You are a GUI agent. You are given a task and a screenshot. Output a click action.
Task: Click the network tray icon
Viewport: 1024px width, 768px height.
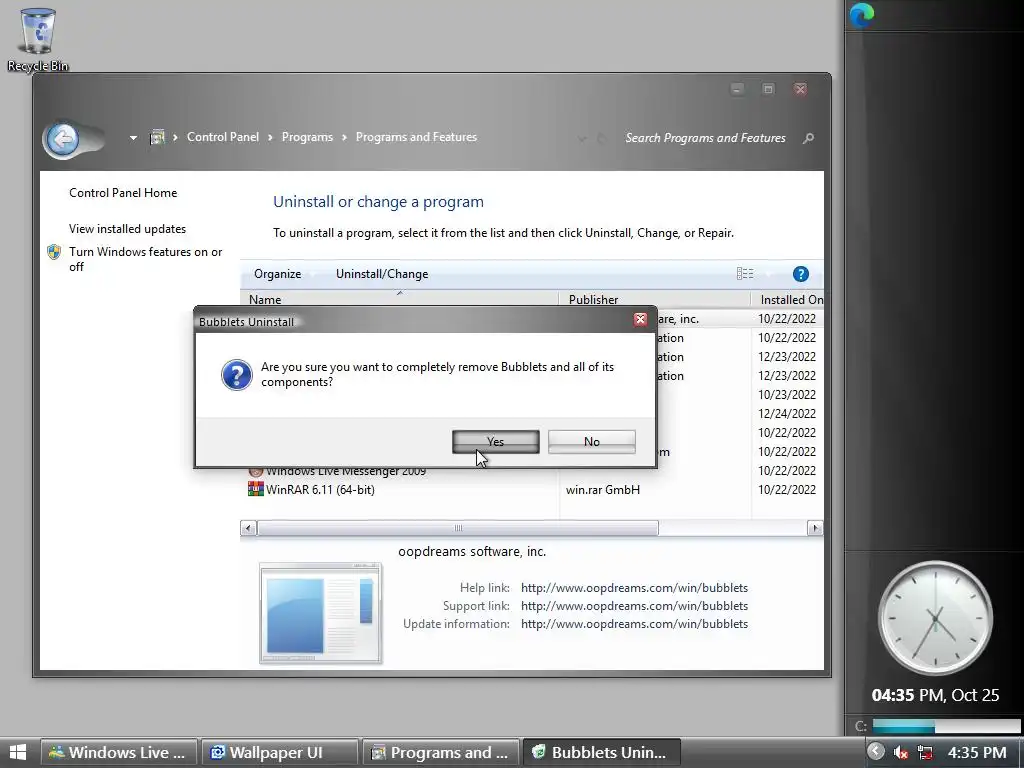(925, 753)
